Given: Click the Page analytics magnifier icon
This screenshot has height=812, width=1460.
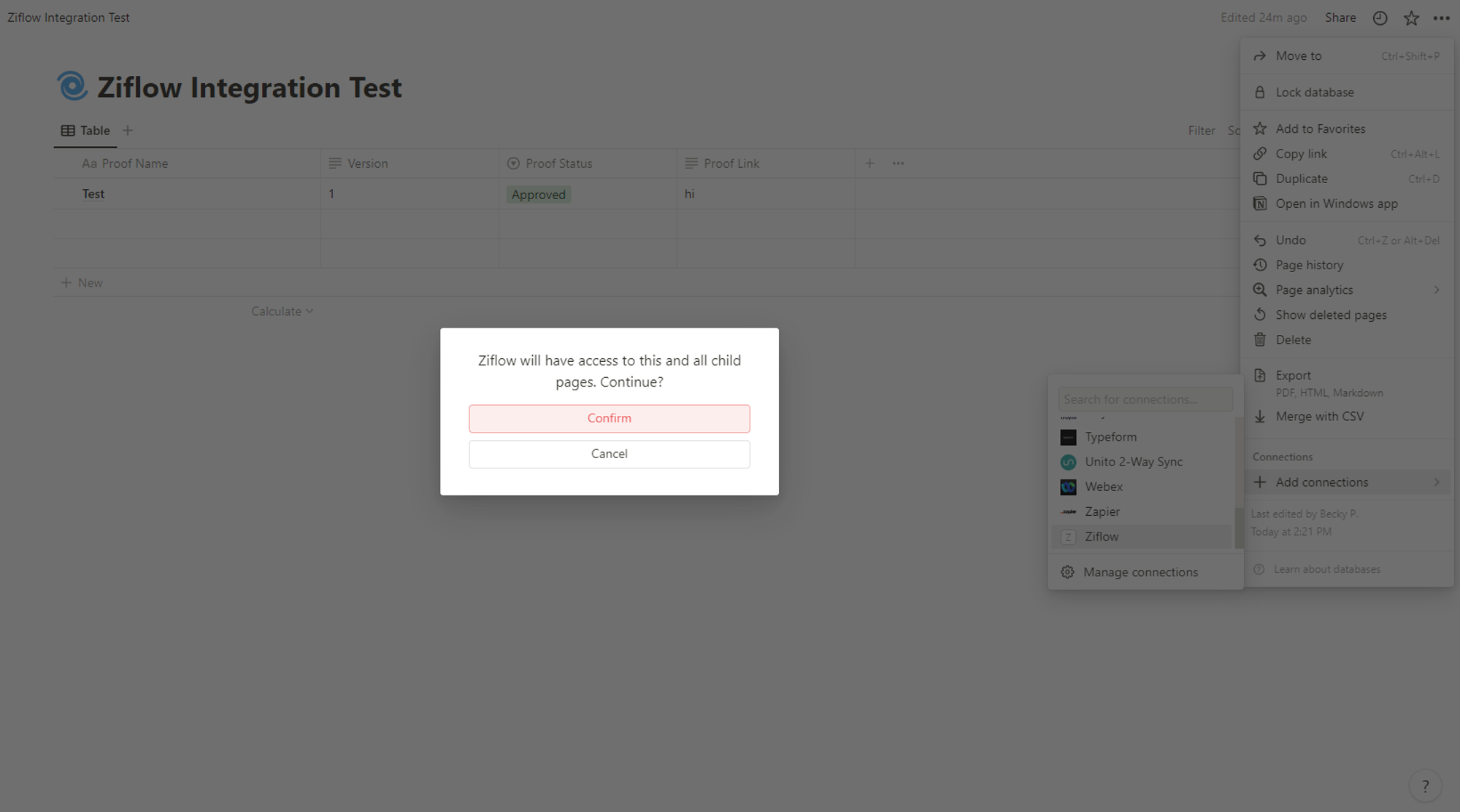Looking at the screenshot, I should (x=1260, y=290).
